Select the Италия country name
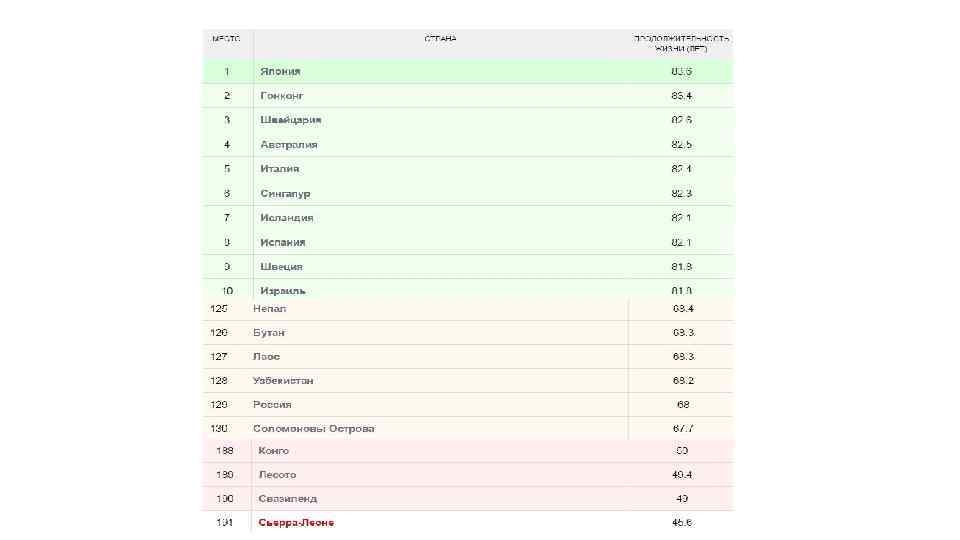Image resolution: width=960 pixels, height=540 pixels. (279, 169)
